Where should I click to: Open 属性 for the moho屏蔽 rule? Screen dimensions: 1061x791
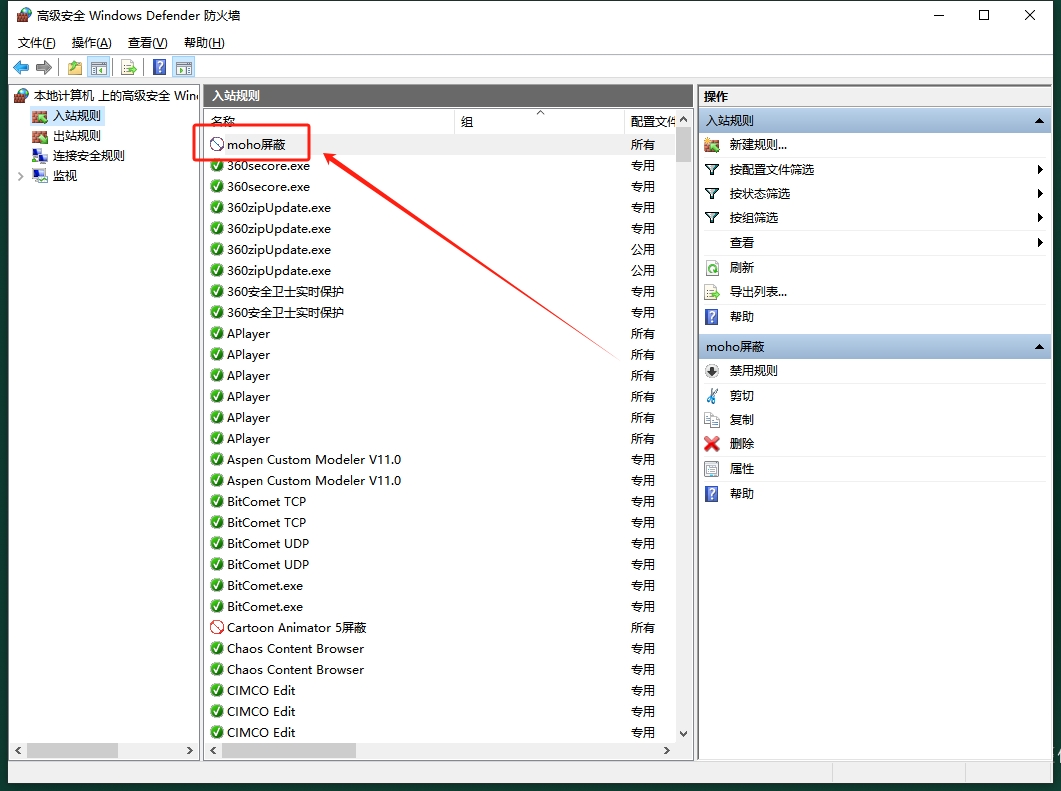(741, 469)
